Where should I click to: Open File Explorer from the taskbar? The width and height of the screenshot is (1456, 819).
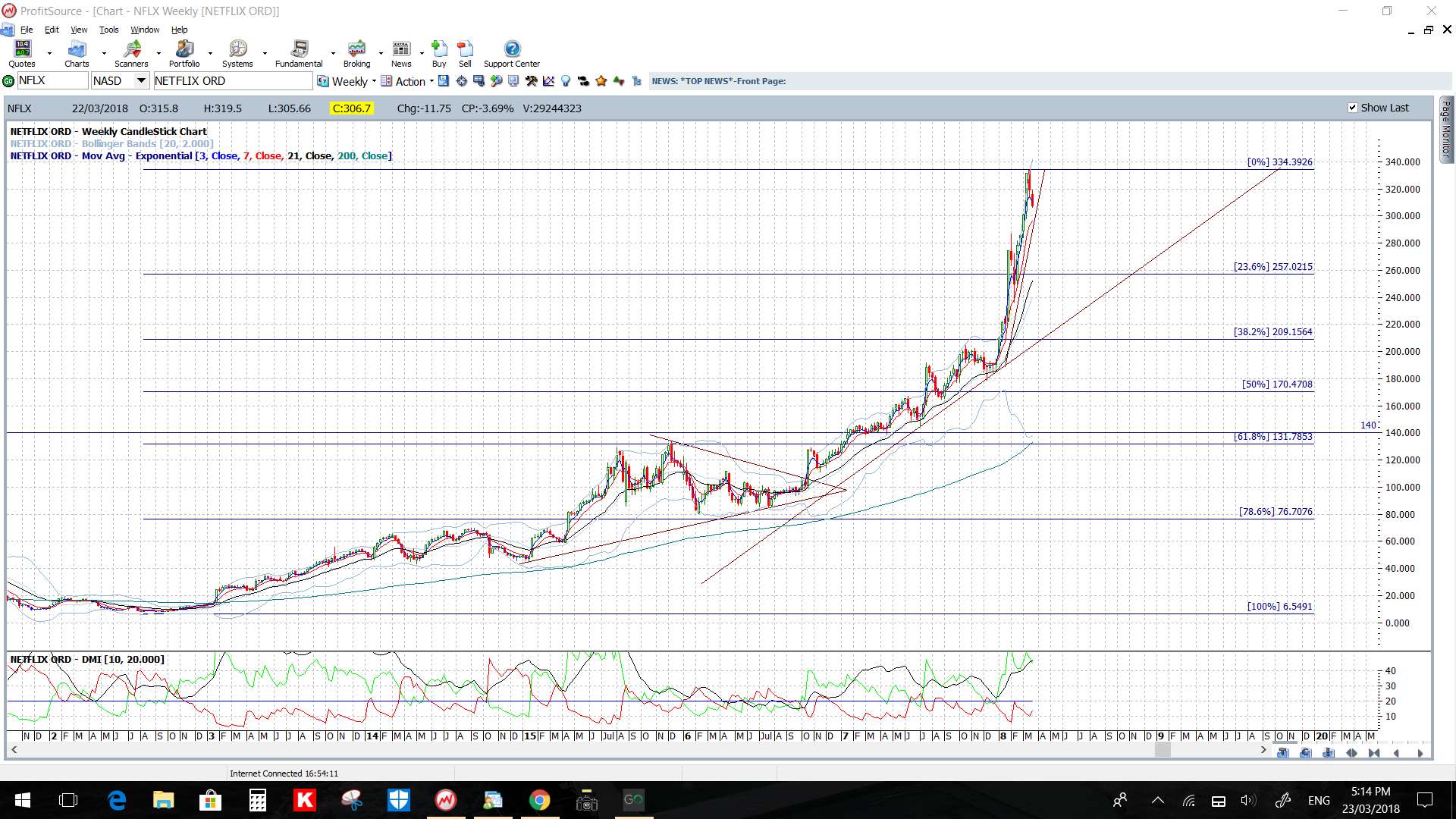164,800
